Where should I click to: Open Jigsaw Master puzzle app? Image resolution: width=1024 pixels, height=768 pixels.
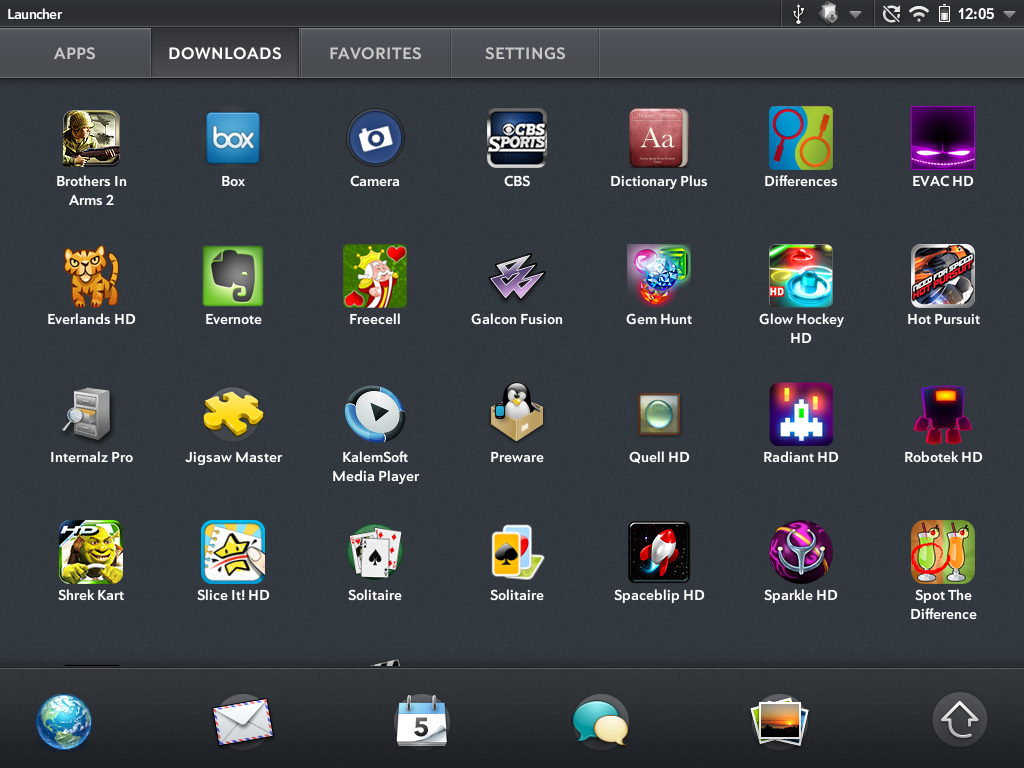click(233, 413)
